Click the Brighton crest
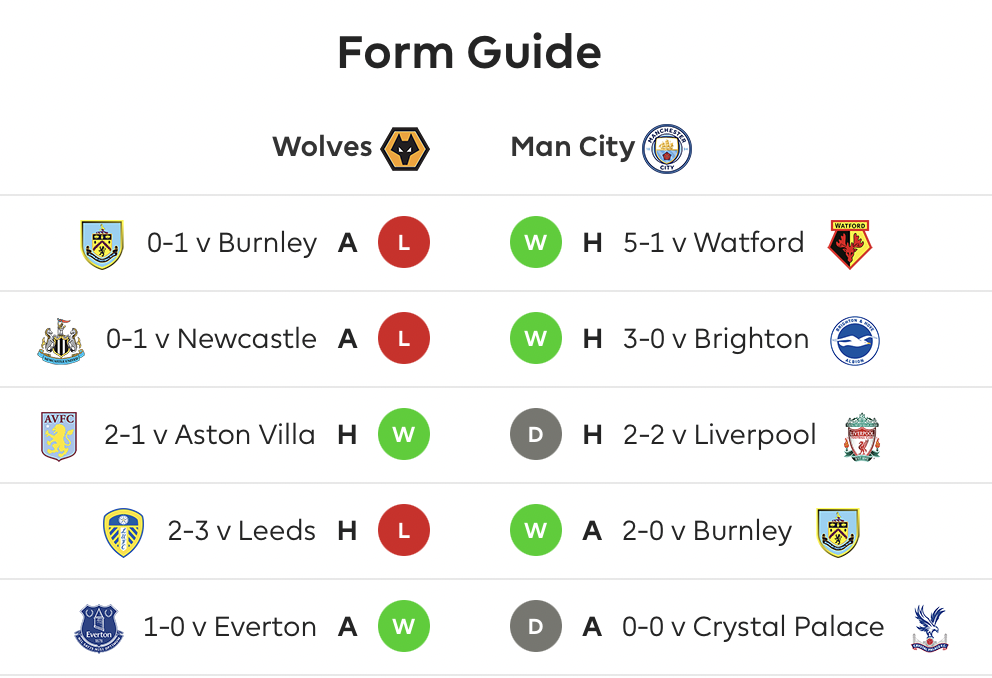This screenshot has width=992, height=678. [x=855, y=341]
